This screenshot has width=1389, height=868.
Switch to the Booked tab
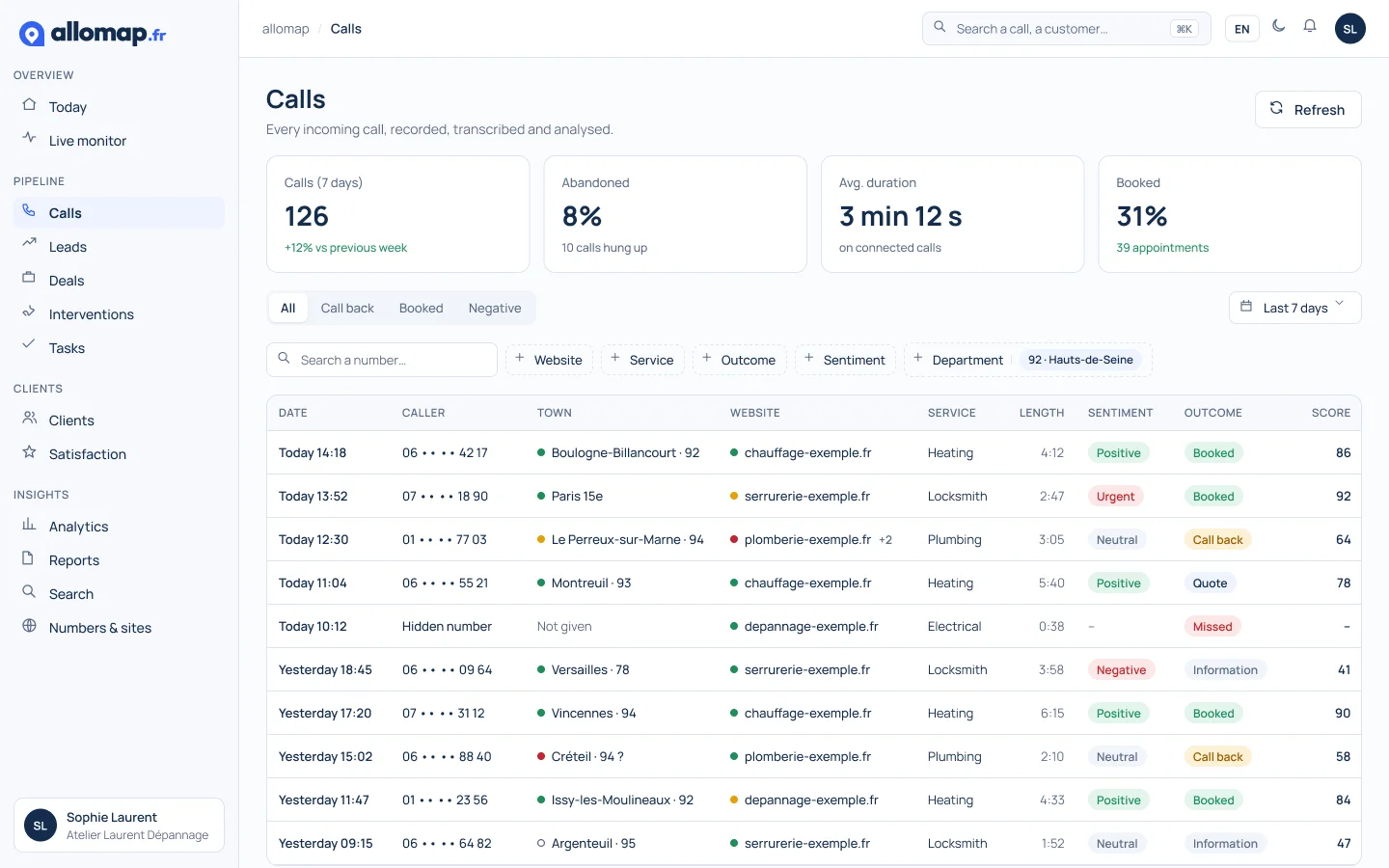pos(422,308)
